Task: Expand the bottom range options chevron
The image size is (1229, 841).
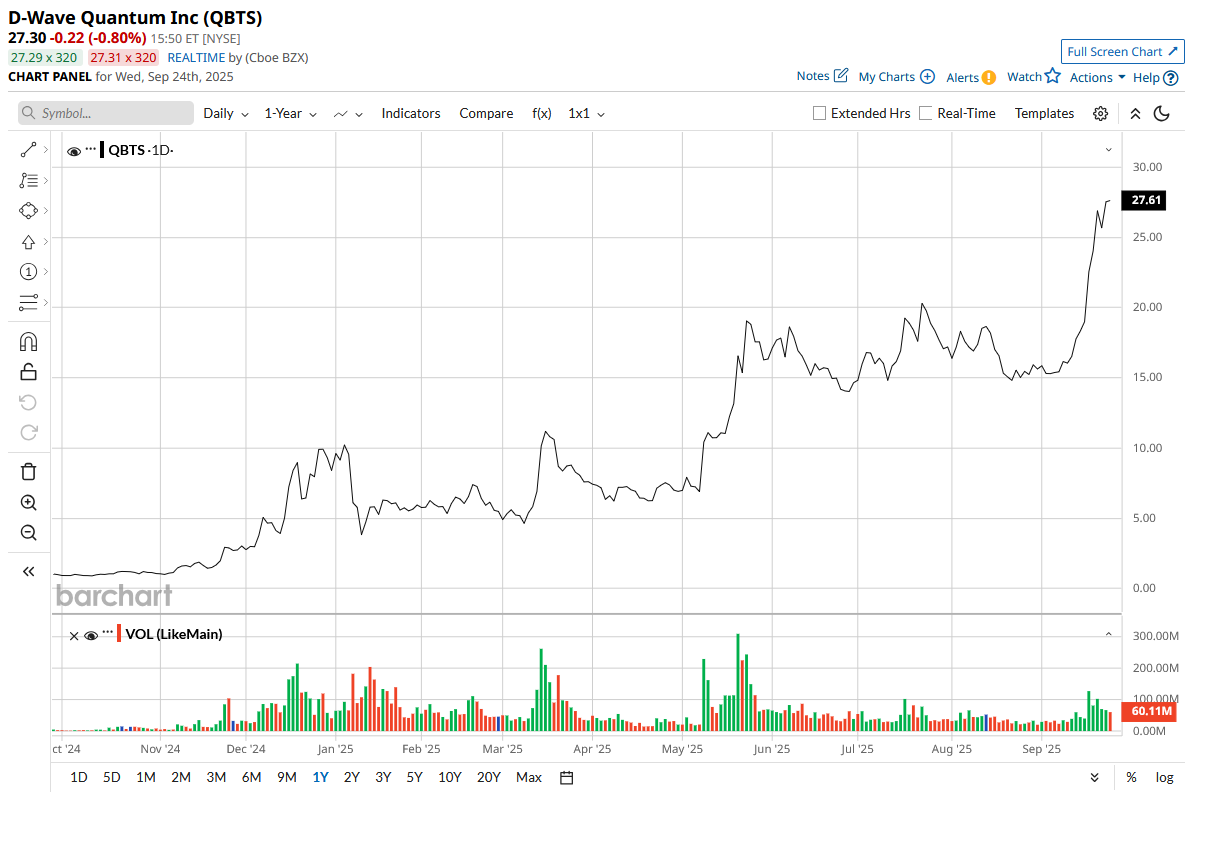Action: (1095, 777)
